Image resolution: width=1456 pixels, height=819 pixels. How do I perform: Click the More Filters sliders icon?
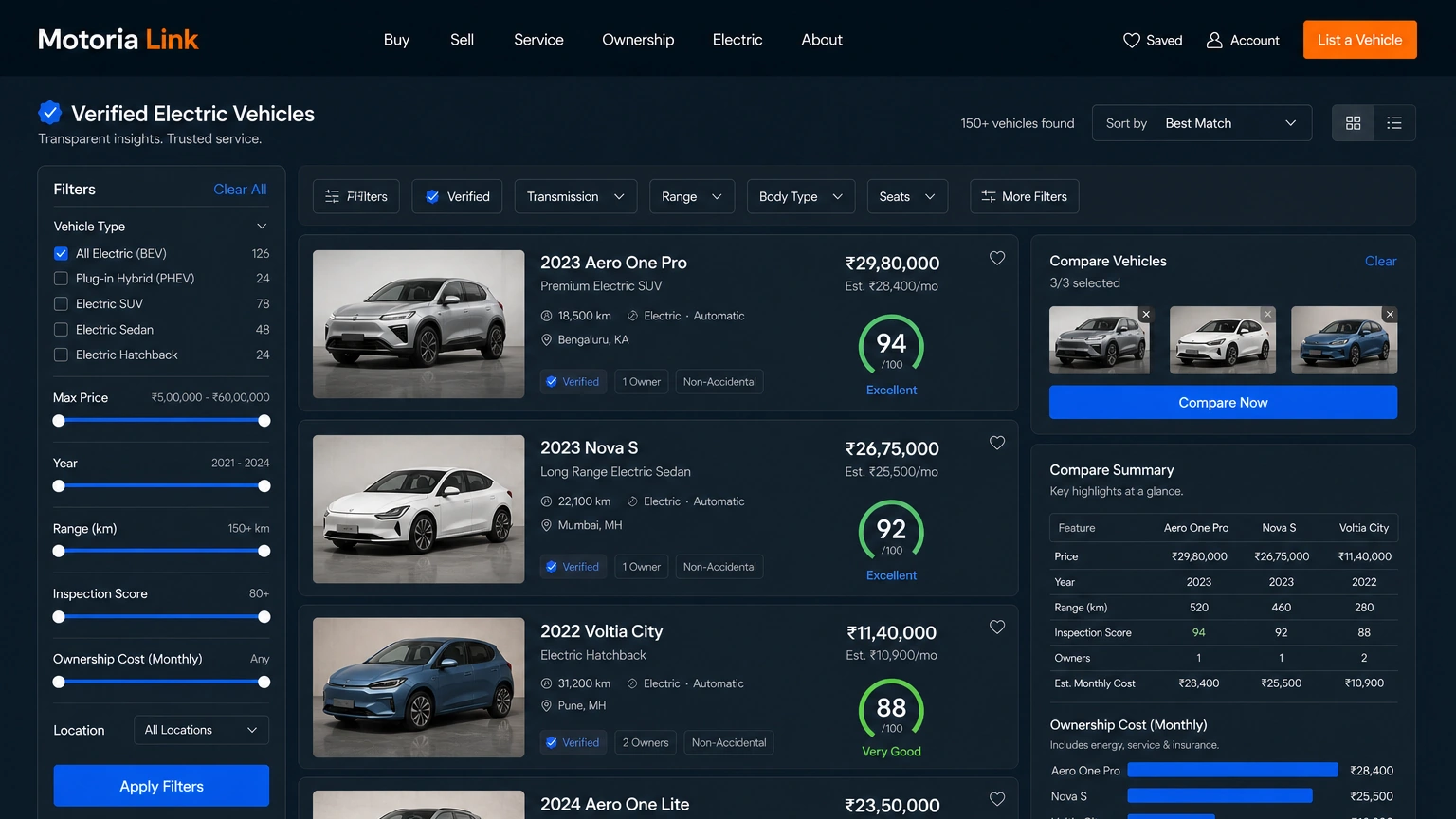(x=989, y=196)
